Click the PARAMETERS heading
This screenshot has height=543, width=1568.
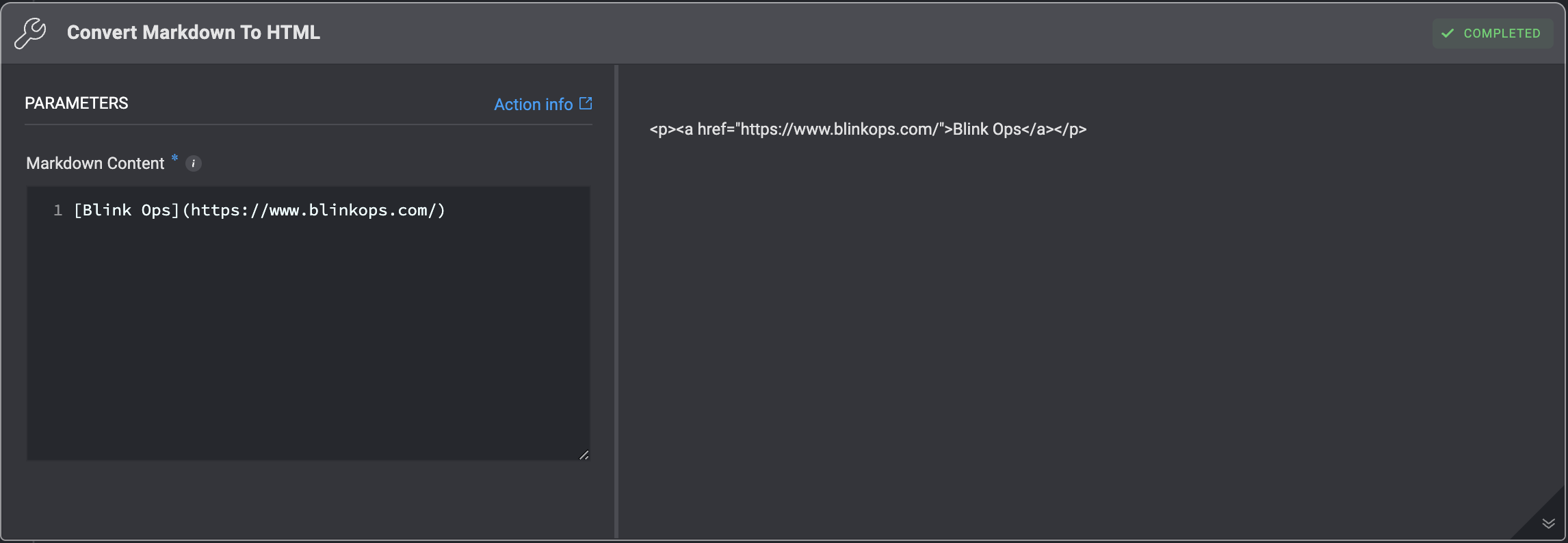click(x=77, y=103)
